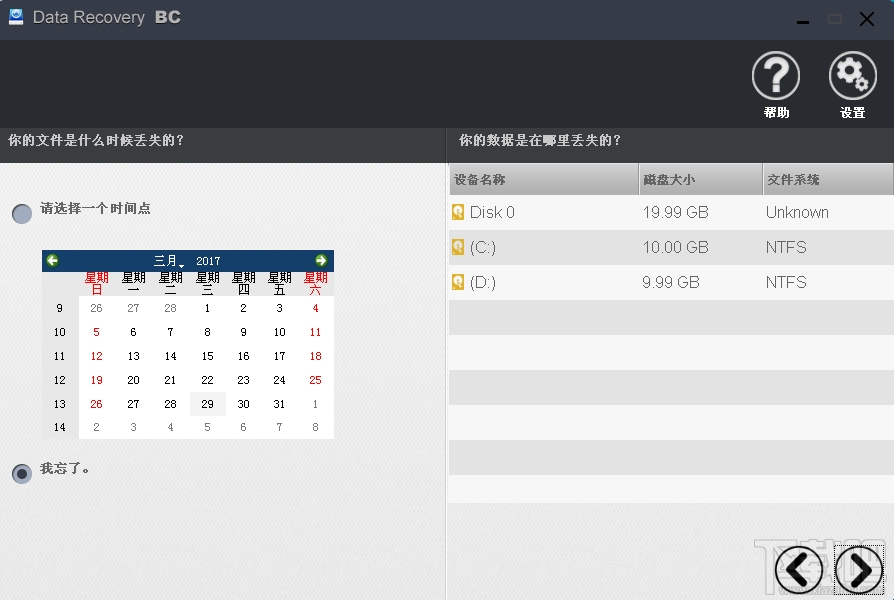Image resolution: width=894 pixels, height=600 pixels.
Task: Click the 19.99 GB size cell
Action: (x=676, y=212)
